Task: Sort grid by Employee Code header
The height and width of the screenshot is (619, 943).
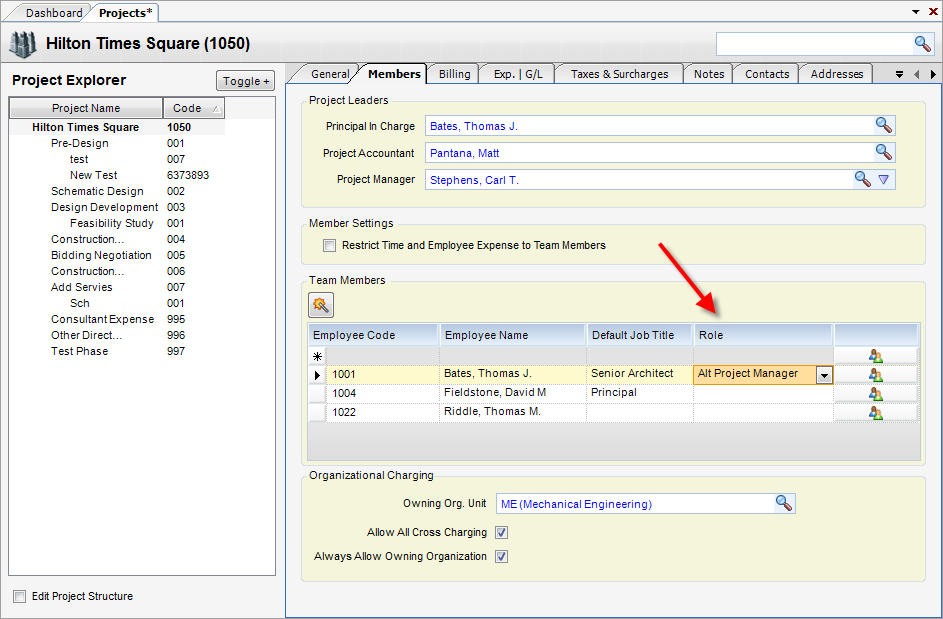Action: [373, 335]
